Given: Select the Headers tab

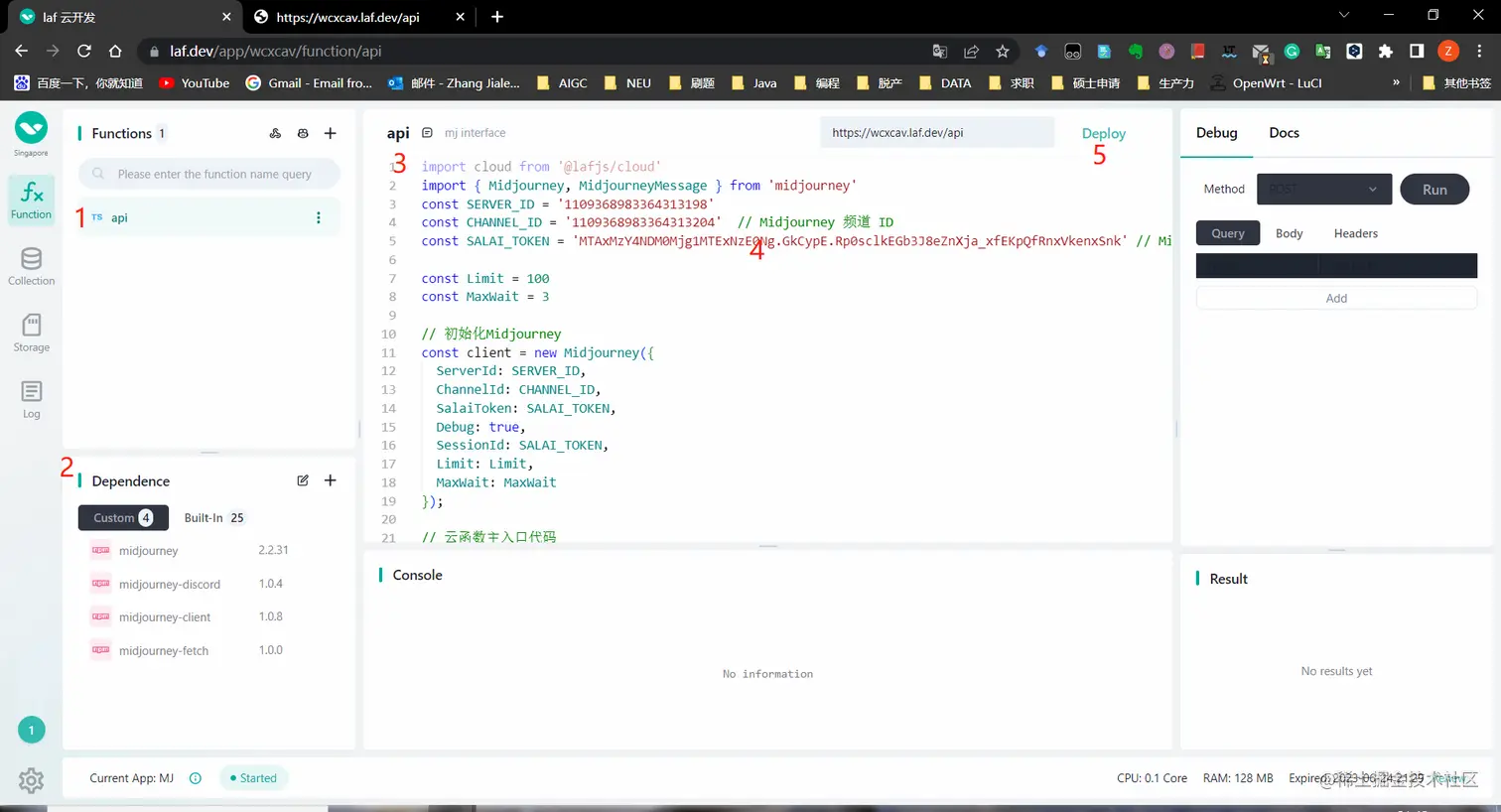Looking at the screenshot, I should pyautogui.click(x=1355, y=233).
